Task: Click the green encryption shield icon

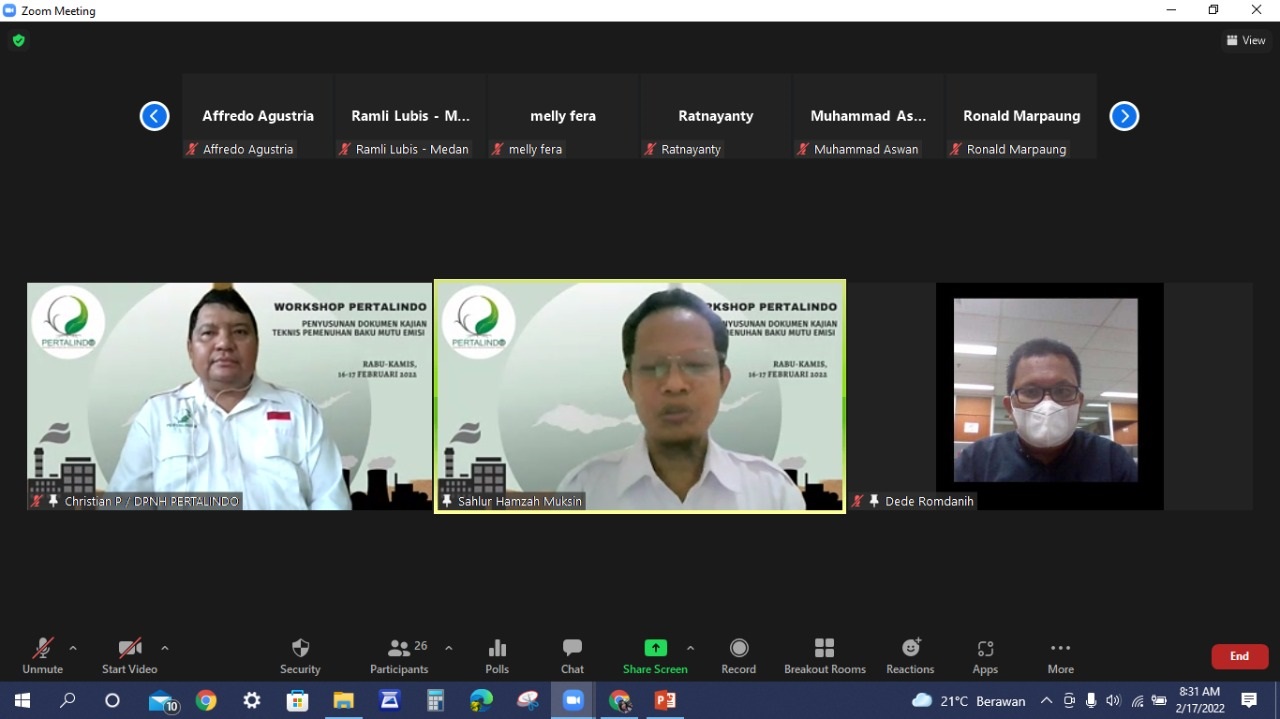Action: click(18, 40)
